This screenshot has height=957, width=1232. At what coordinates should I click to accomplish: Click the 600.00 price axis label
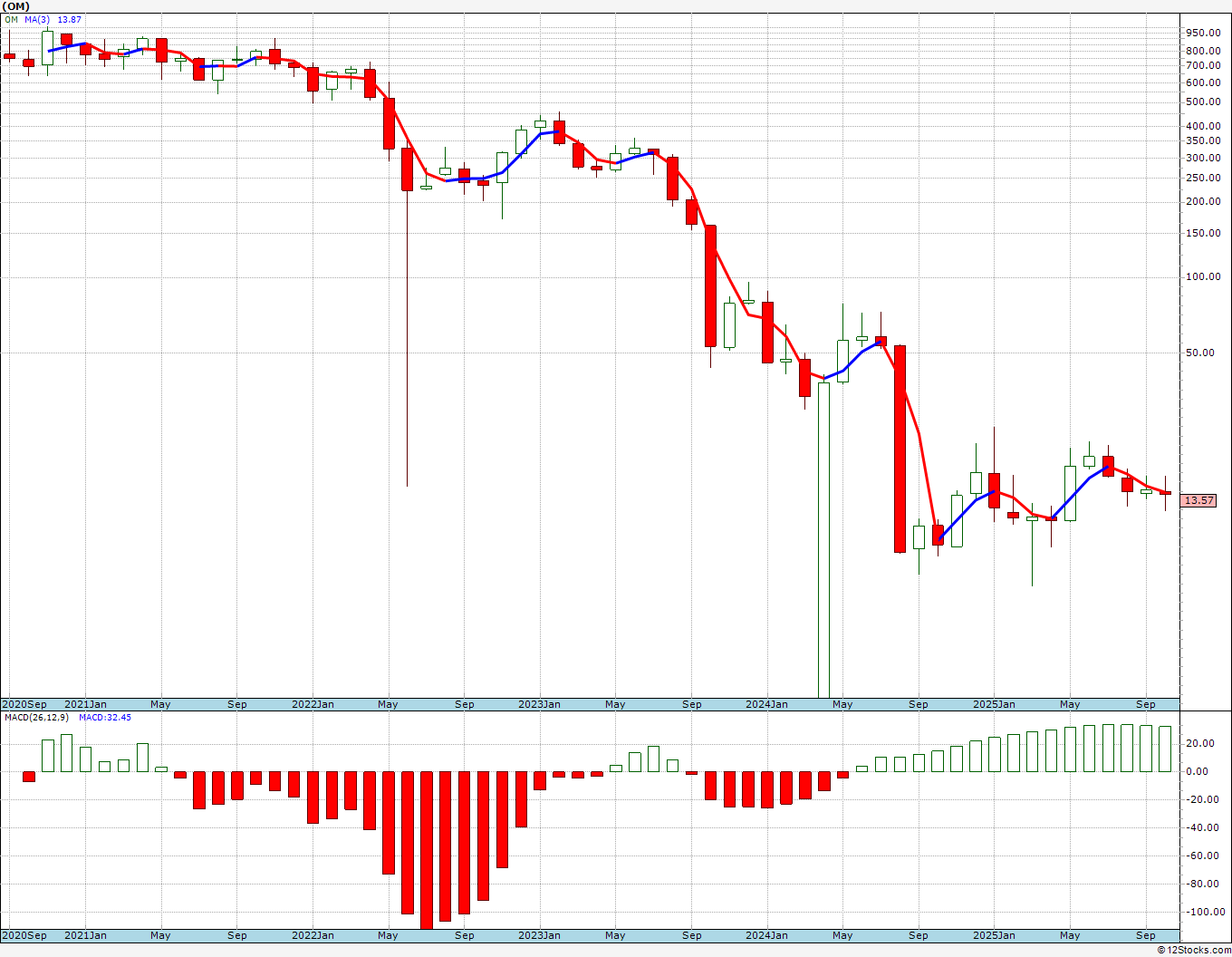1203,82
